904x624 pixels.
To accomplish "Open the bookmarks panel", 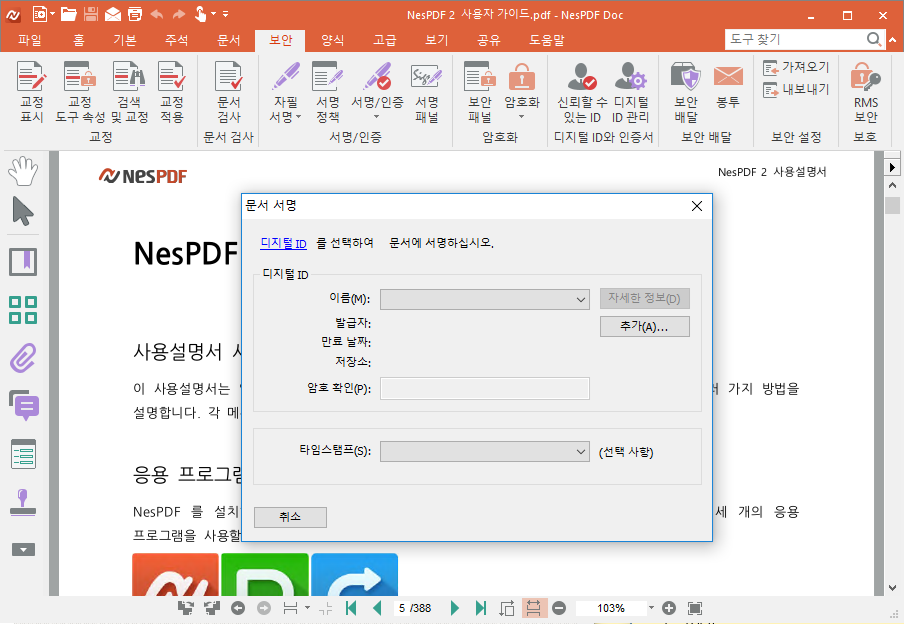I will coord(23,262).
